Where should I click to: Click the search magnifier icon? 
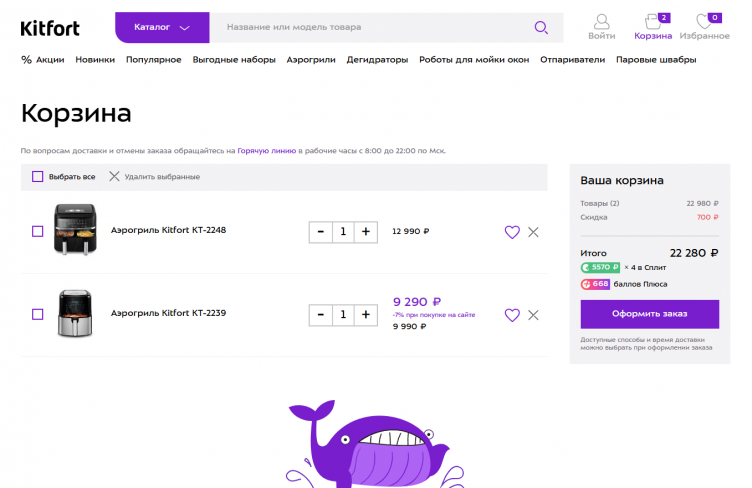pyautogui.click(x=541, y=27)
